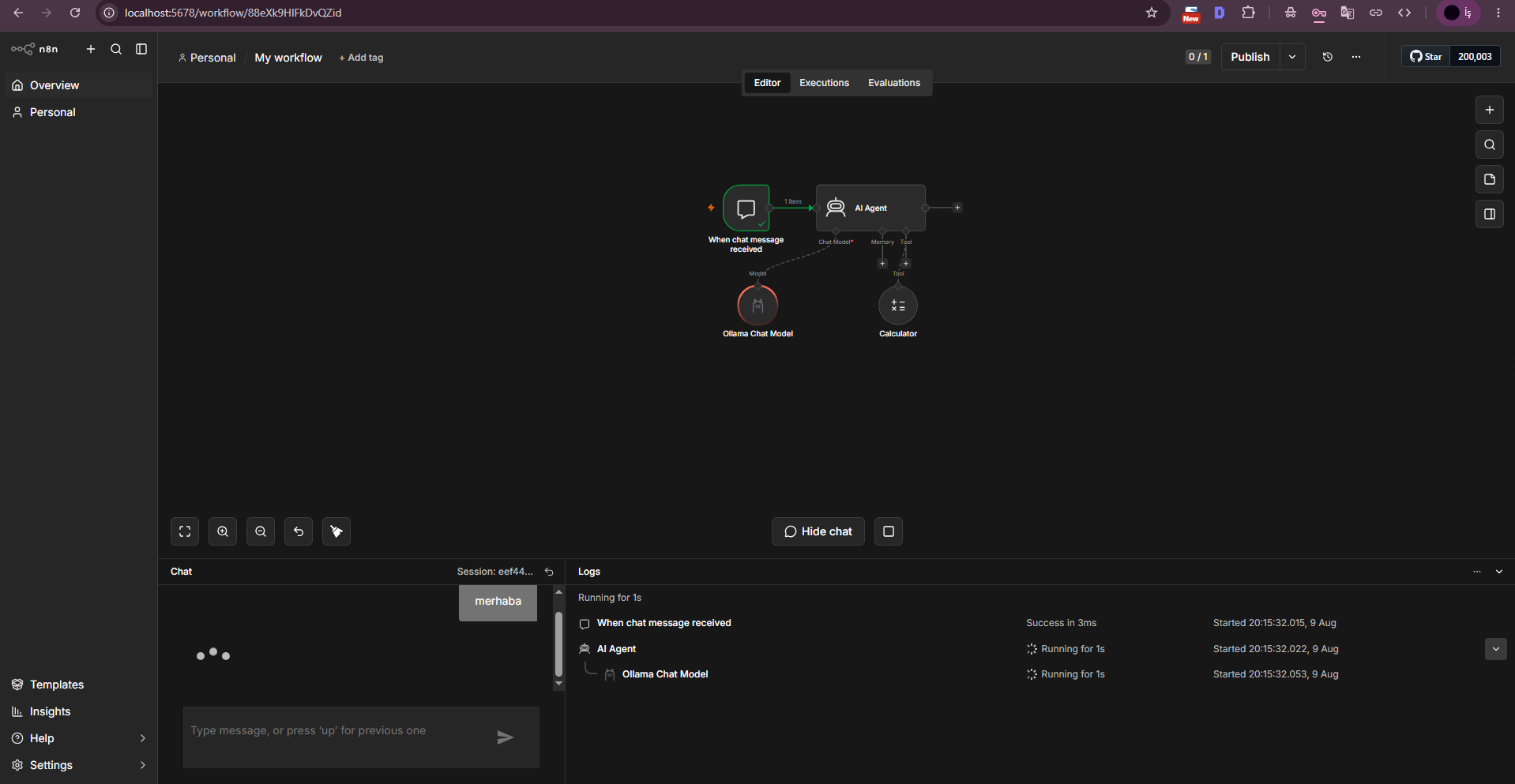
Task: Collapse AI Agent log entry chevron
Action: coord(1496,649)
